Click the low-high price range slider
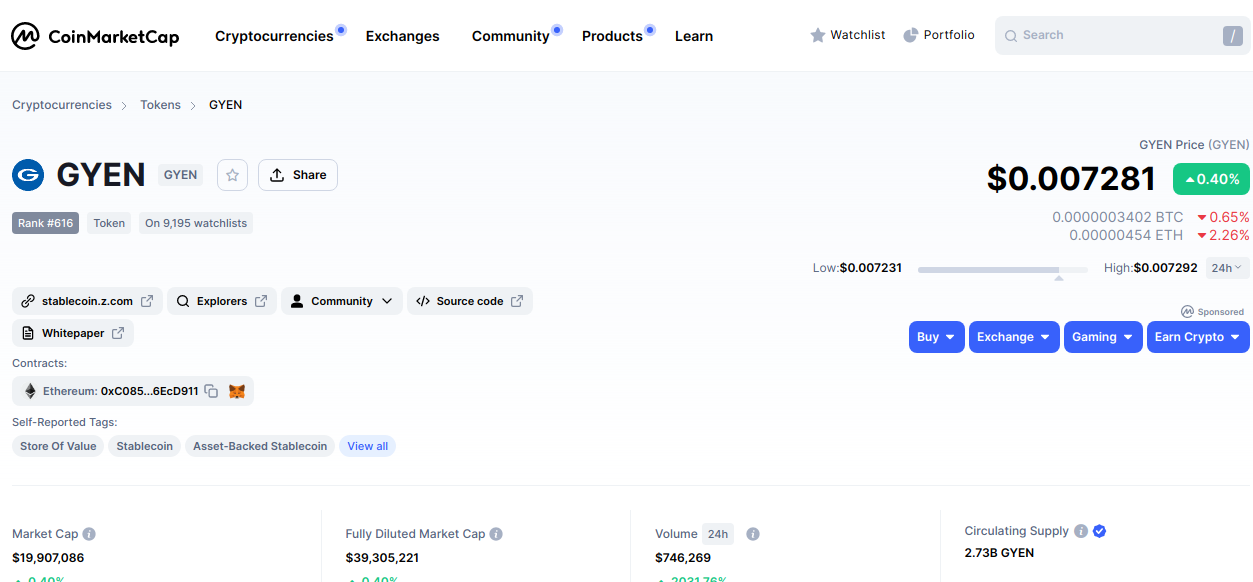Viewport: 1253px width, 582px height. click(1003, 269)
